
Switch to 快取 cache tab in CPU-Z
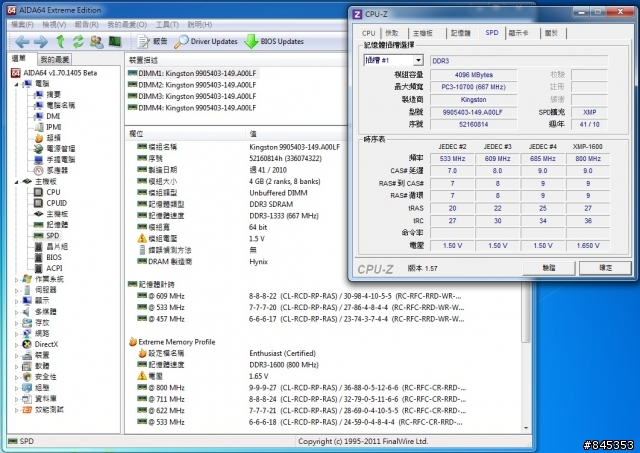(392, 33)
